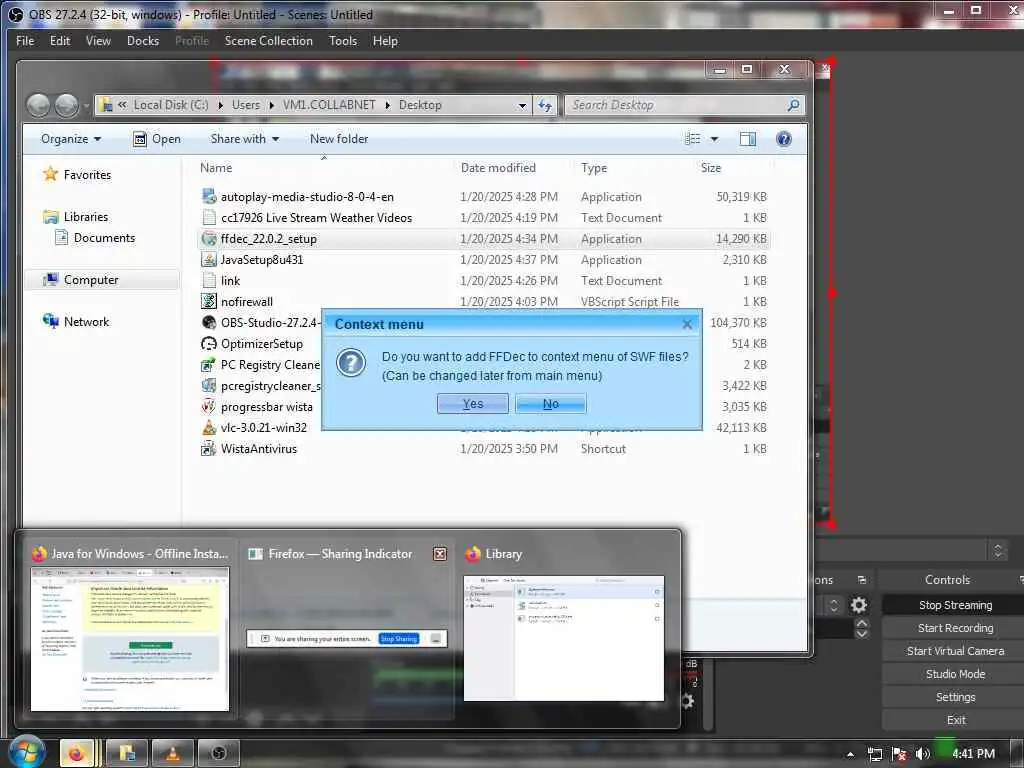Open the Help menu in OBS
The width and height of the screenshot is (1024, 768).
[385, 40]
